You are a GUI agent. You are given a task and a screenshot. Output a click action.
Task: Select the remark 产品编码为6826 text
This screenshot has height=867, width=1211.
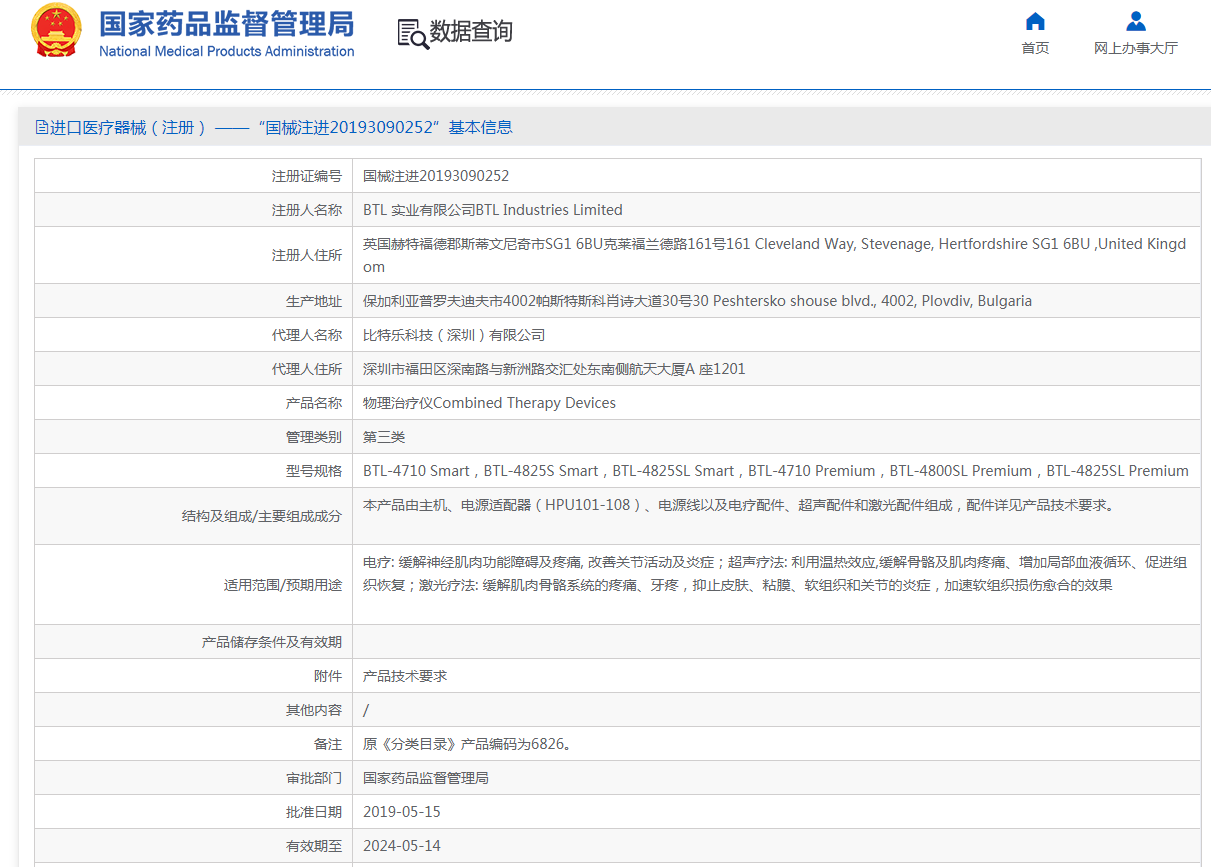(x=467, y=744)
